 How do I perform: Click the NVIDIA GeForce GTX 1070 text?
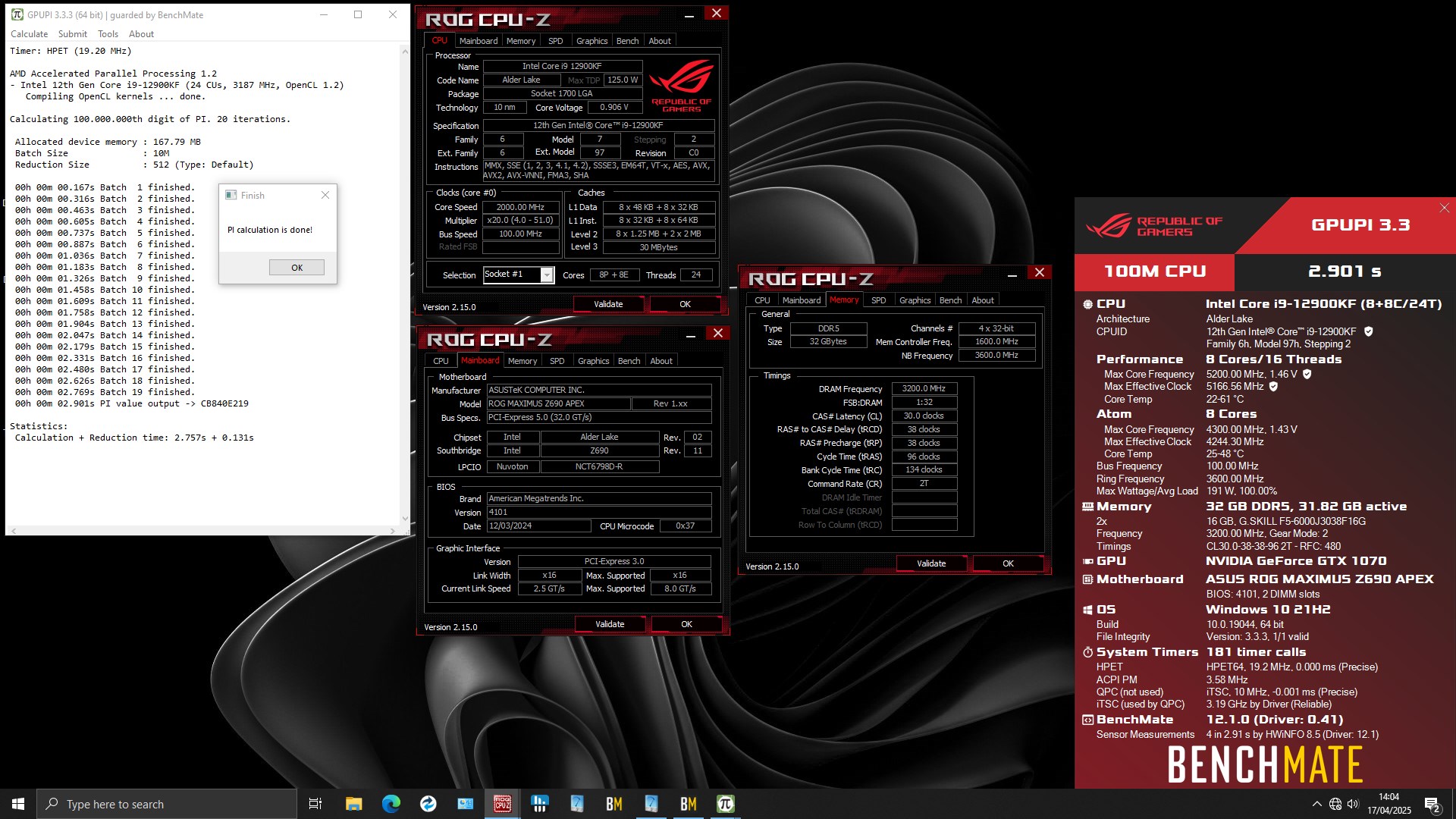click(x=1296, y=561)
